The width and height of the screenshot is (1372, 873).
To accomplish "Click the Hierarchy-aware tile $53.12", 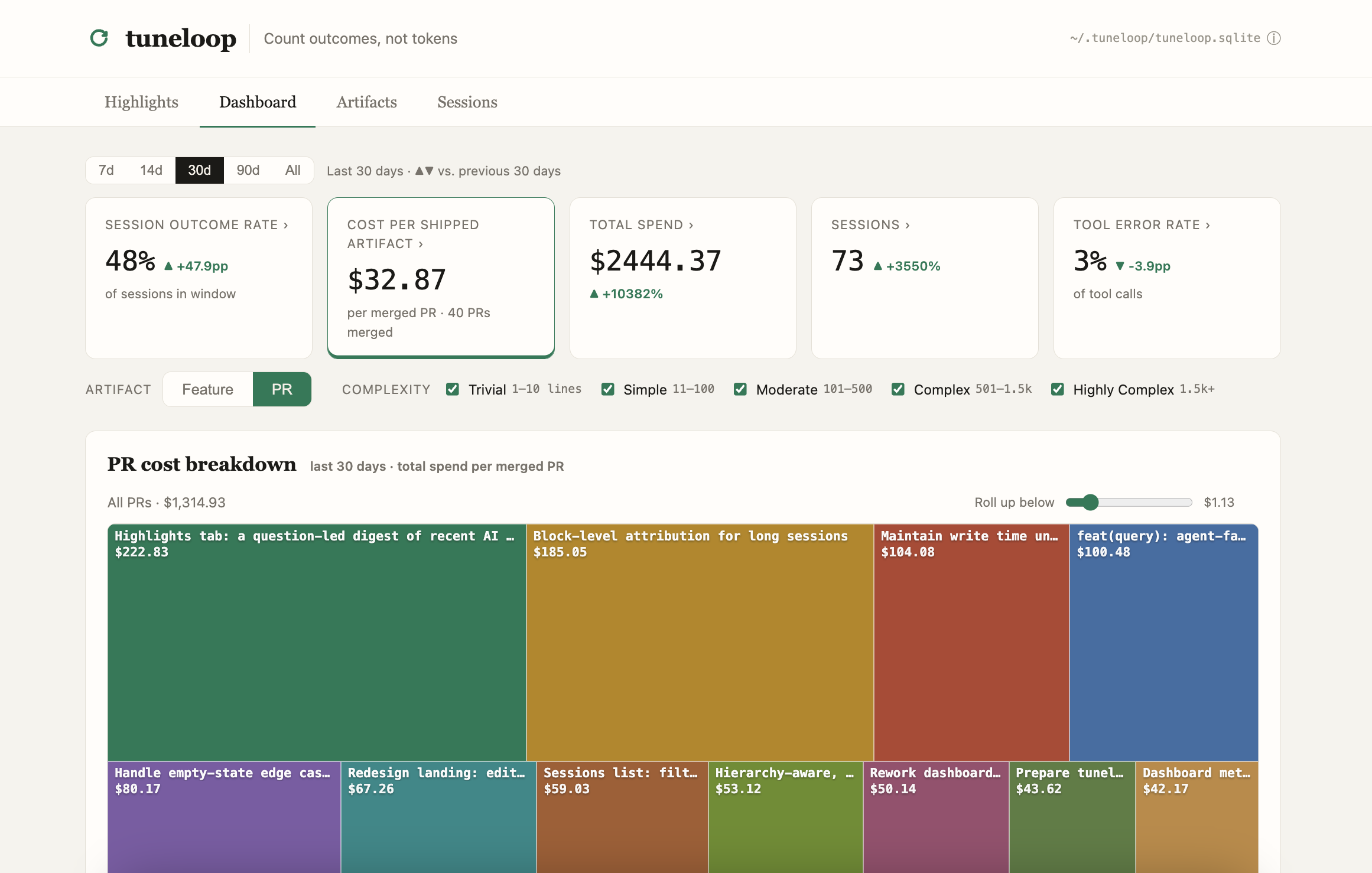I will [x=786, y=817].
